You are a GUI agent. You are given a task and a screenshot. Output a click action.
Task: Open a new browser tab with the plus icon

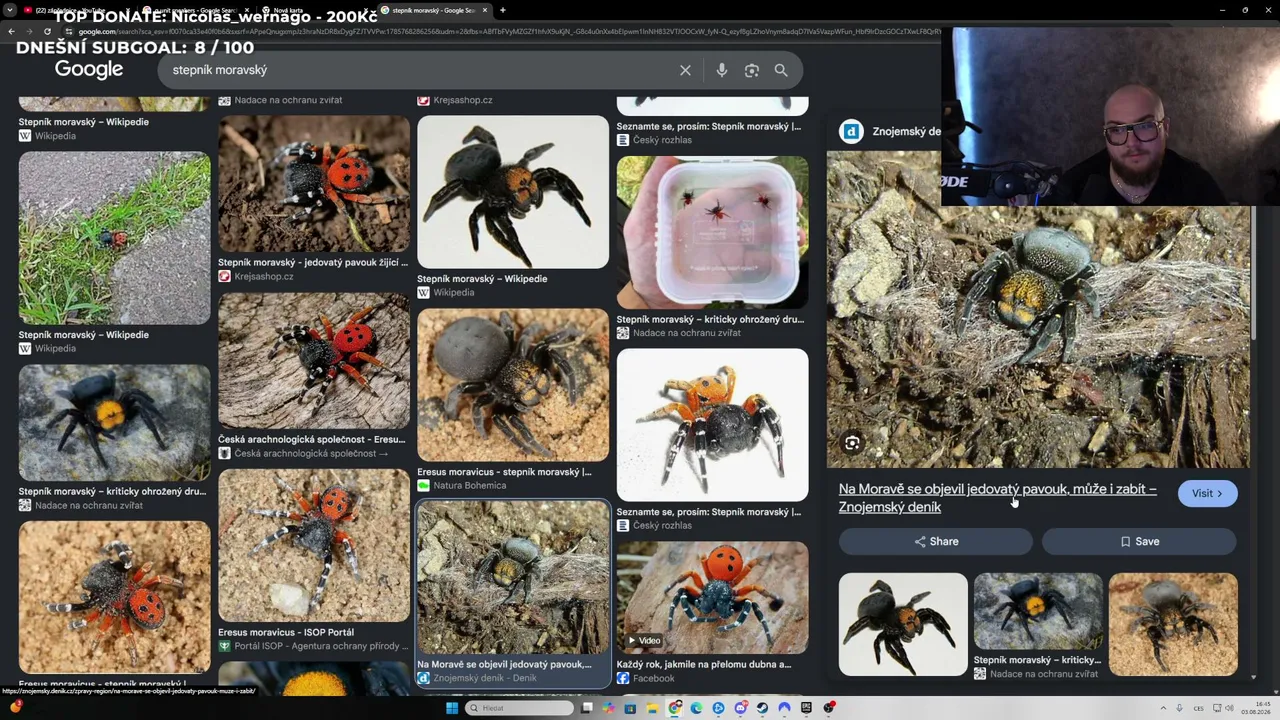[502, 10]
